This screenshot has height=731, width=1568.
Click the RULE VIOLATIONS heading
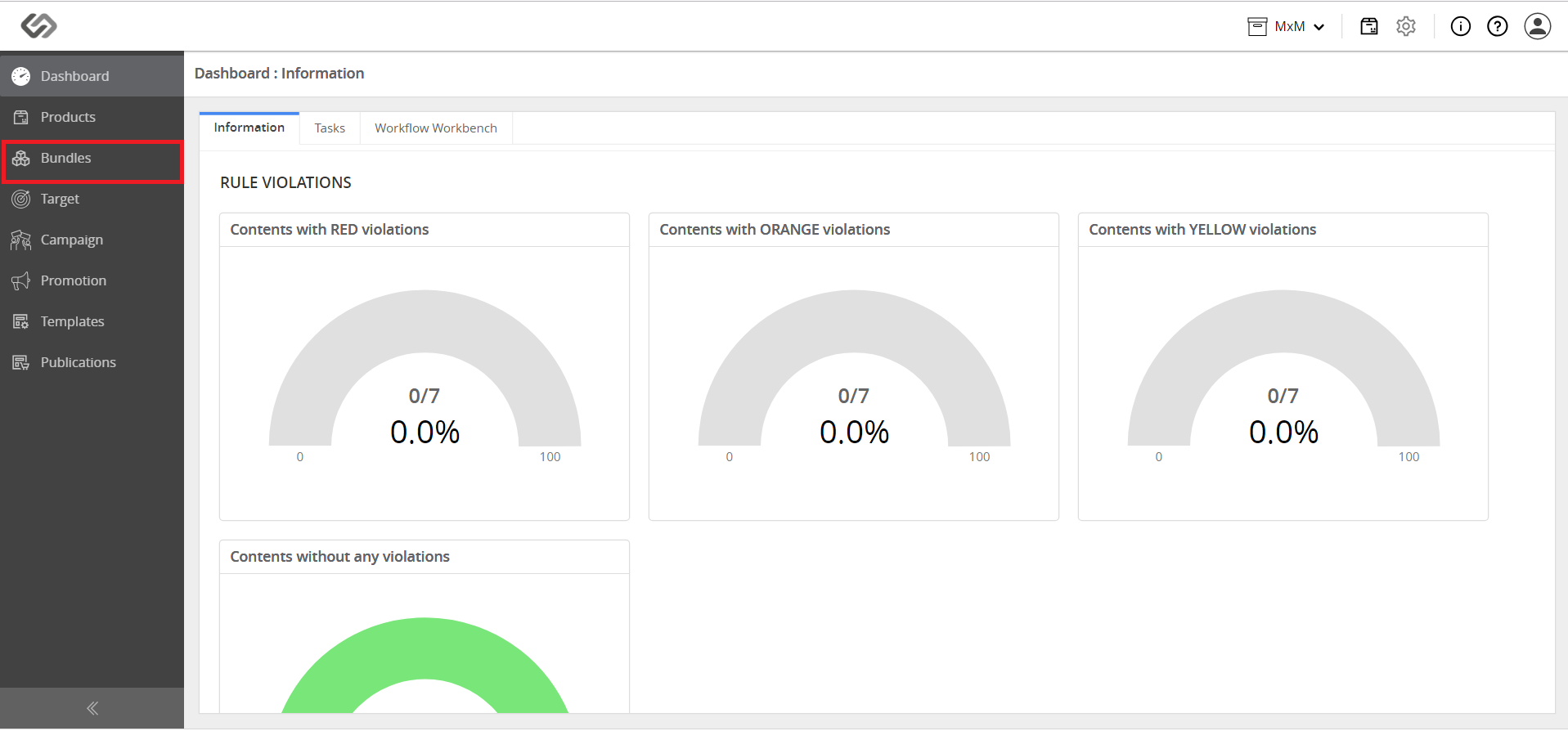[x=285, y=182]
